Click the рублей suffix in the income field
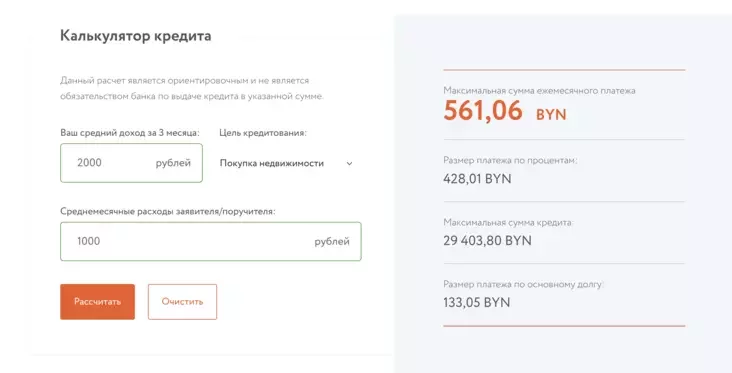The width and height of the screenshot is (732, 373). [x=173, y=163]
